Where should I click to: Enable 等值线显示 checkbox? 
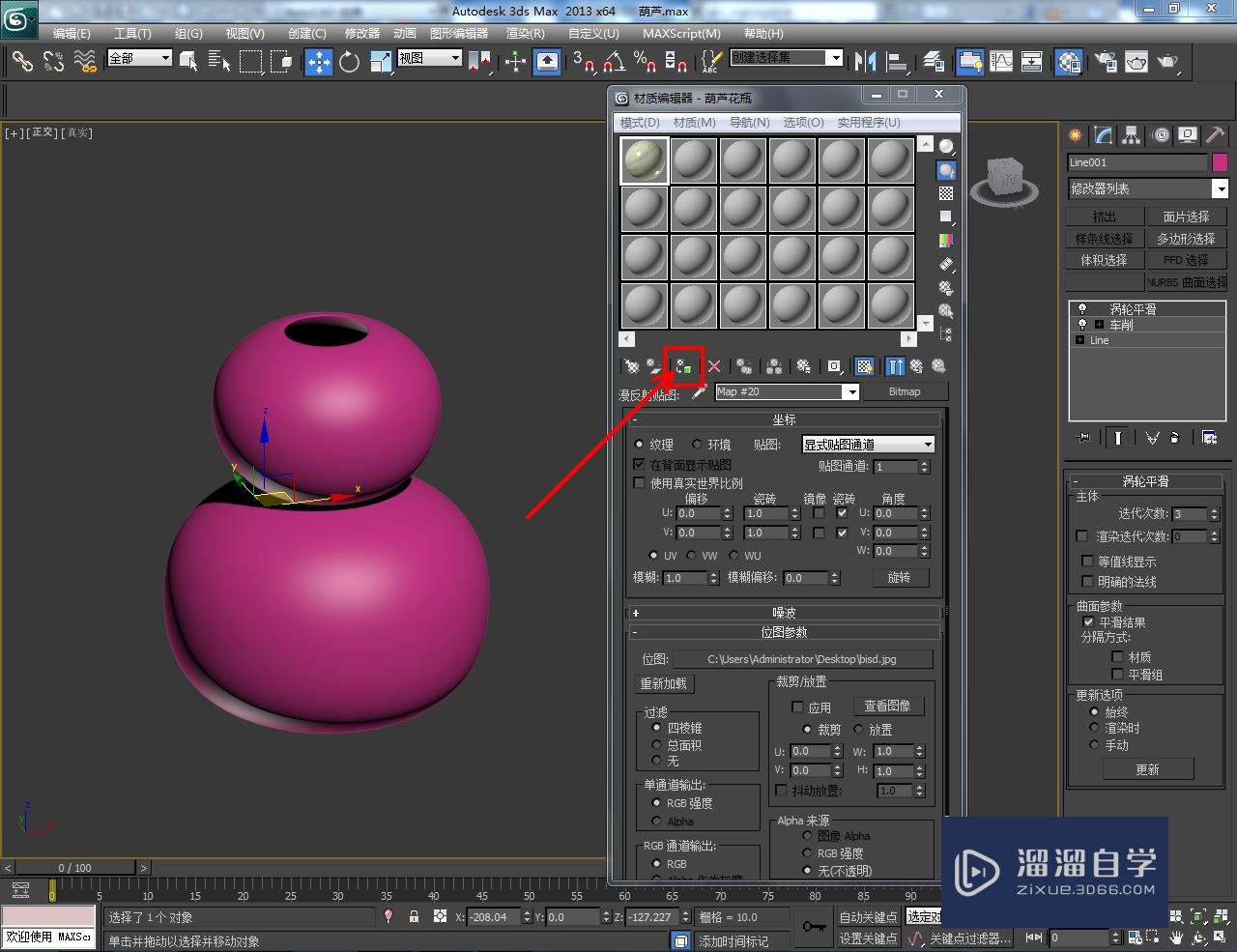click(x=1087, y=562)
